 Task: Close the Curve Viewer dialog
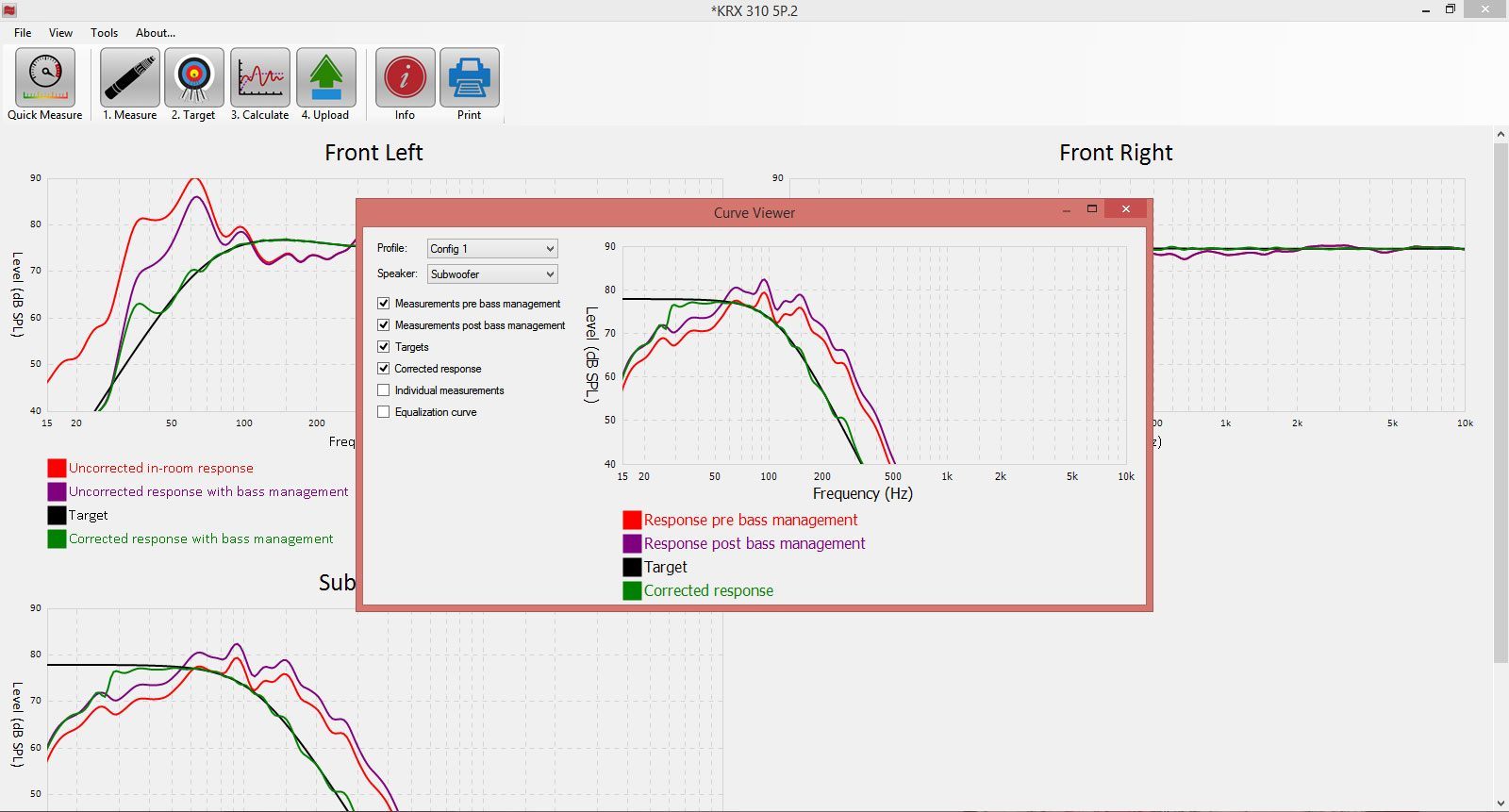(1126, 209)
